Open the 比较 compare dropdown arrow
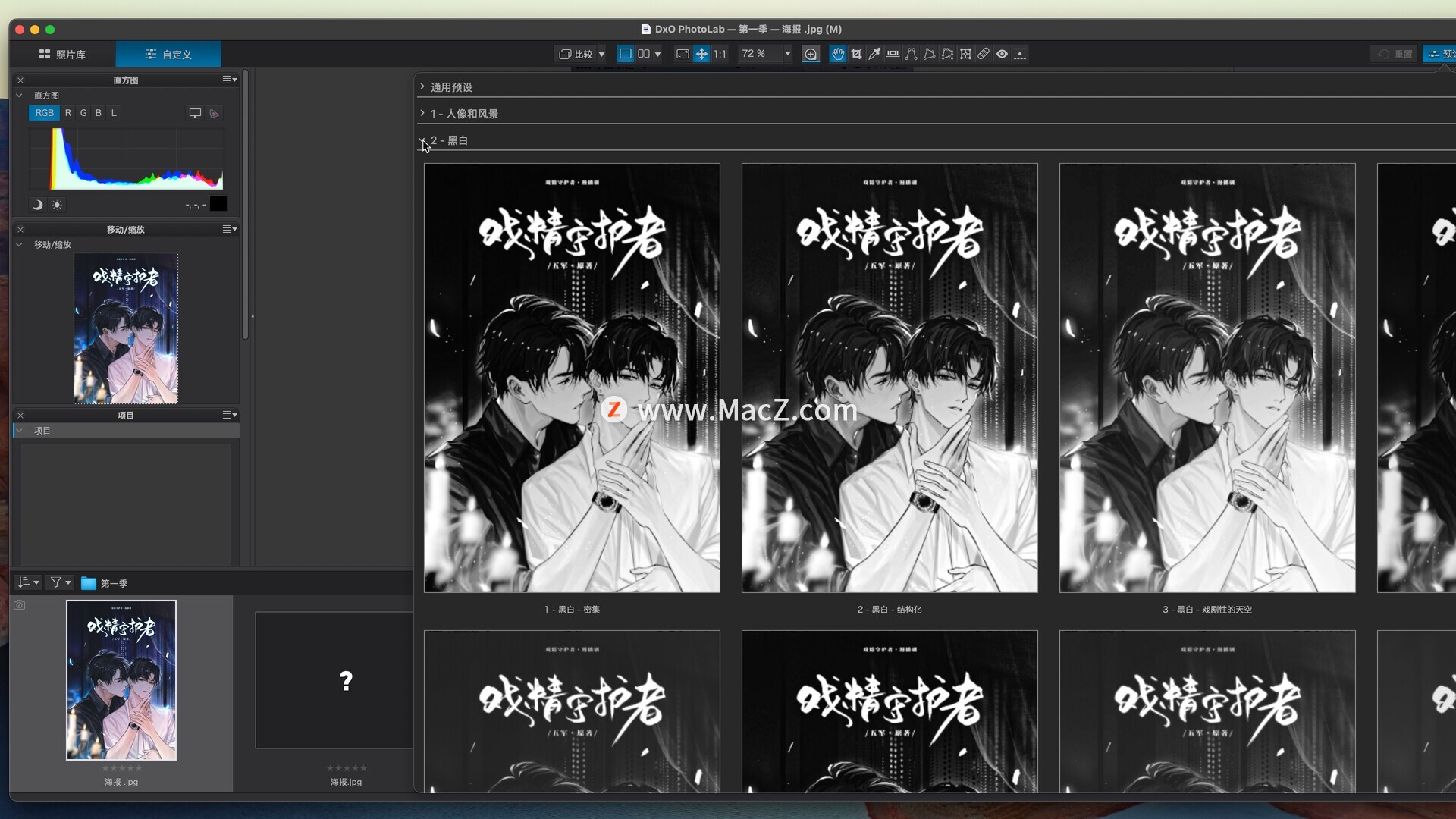Image resolution: width=1456 pixels, height=819 pixels. [x=601, y=54]
